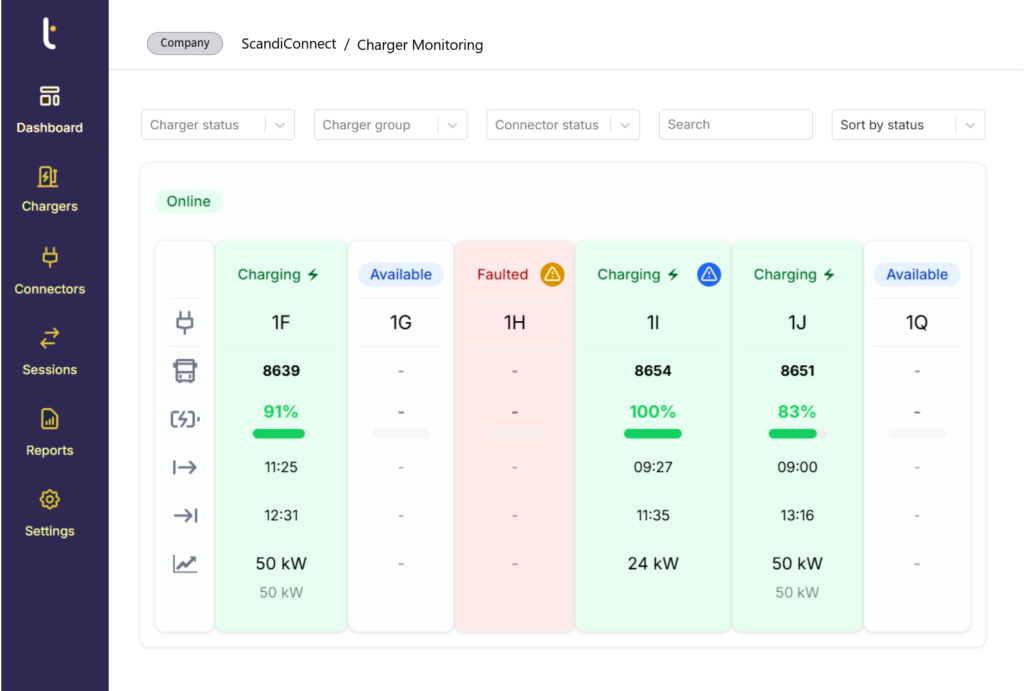Expand the Charger group filter

(x=390, y=124)
